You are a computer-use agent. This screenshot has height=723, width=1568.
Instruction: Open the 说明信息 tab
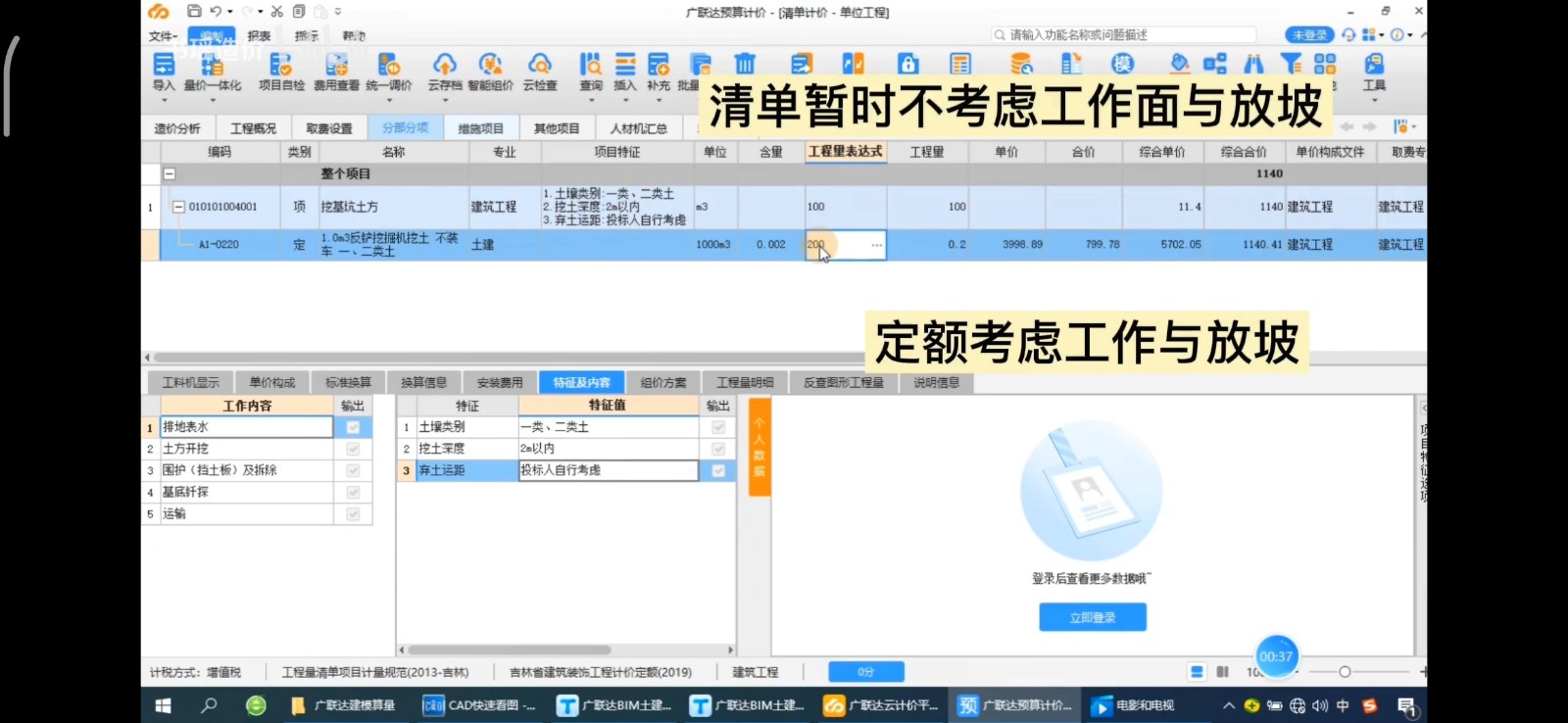tap(937, 382)
